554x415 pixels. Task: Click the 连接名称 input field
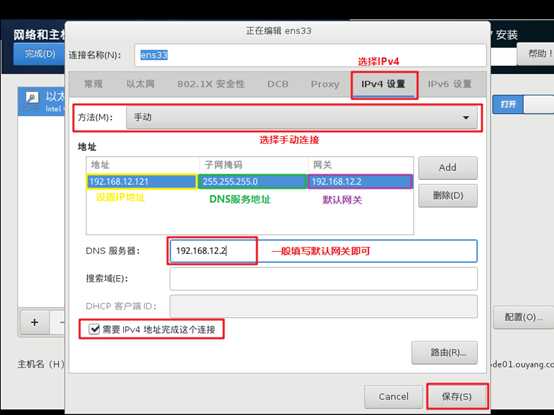pyautogui.click(x=310, y=55)
